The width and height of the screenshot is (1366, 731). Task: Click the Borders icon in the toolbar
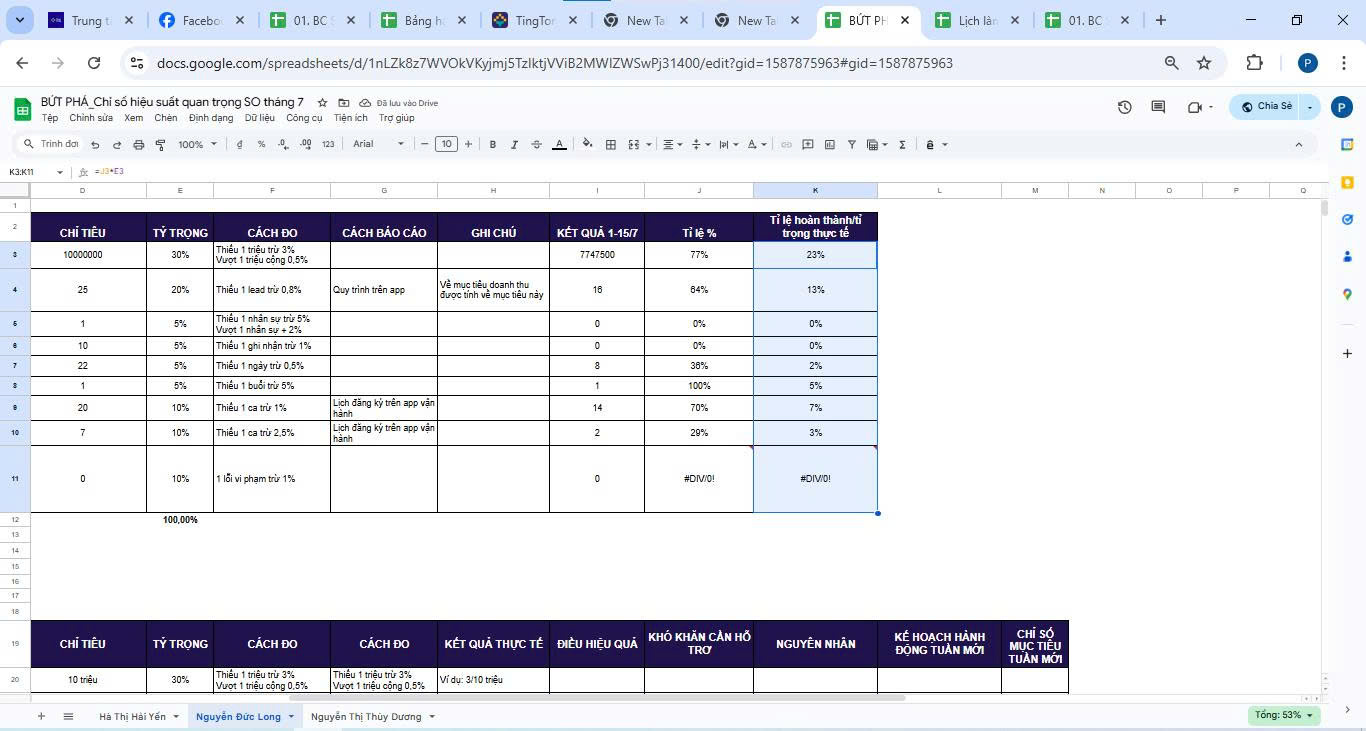(x=611, y=145)
